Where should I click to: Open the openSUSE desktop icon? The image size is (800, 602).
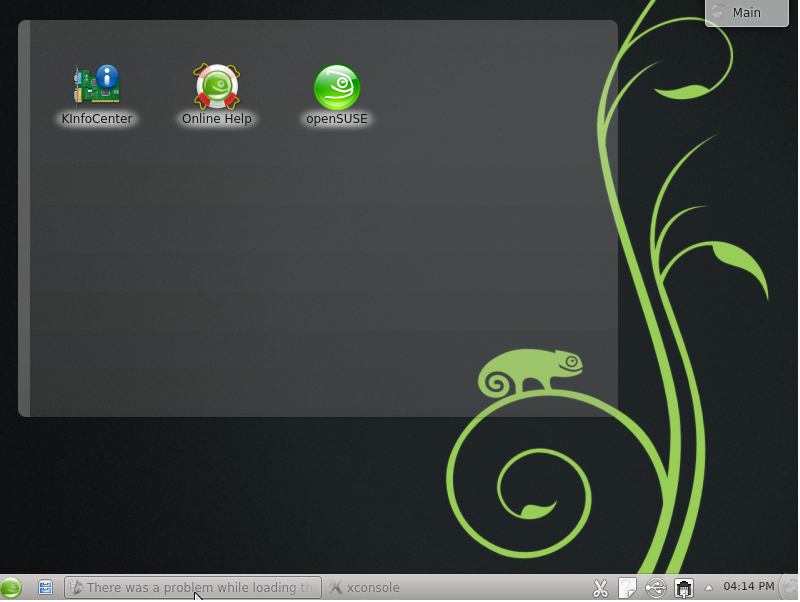(x=337, y=86)
